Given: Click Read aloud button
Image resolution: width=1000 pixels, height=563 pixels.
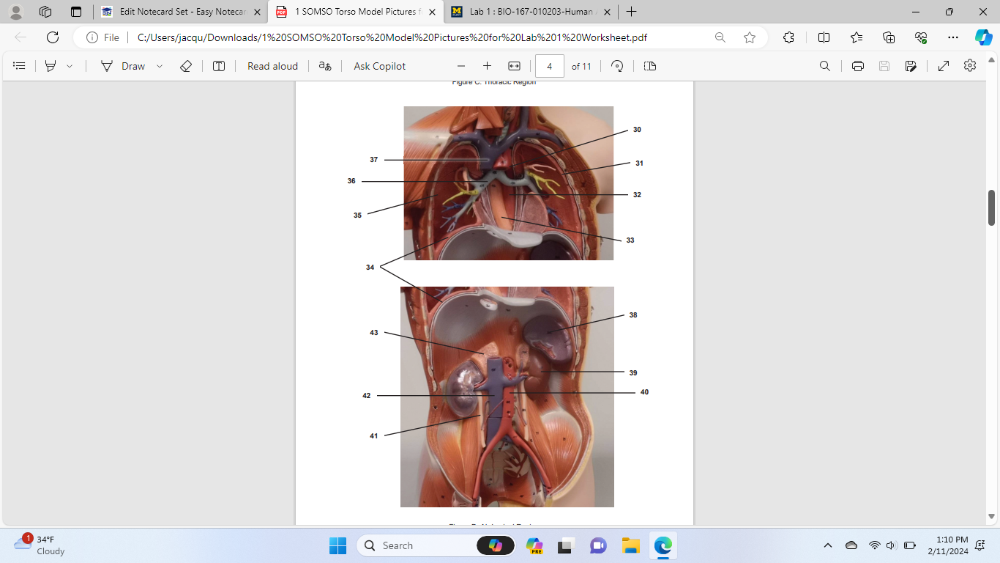Looking at the screenshot, I should [272, 66].
